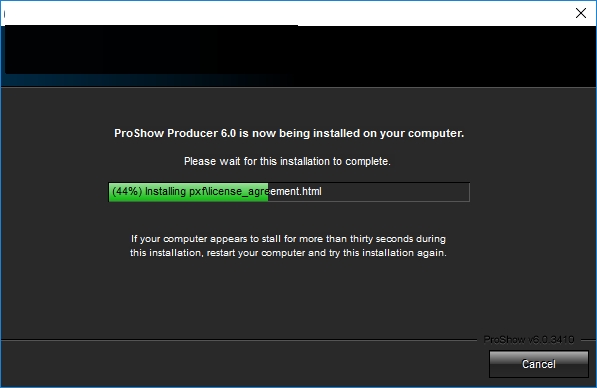Viewport: 597px width, 388px height.
Task: Click the 'restart your computer and try' line
Action: click(x=288, y=253)
